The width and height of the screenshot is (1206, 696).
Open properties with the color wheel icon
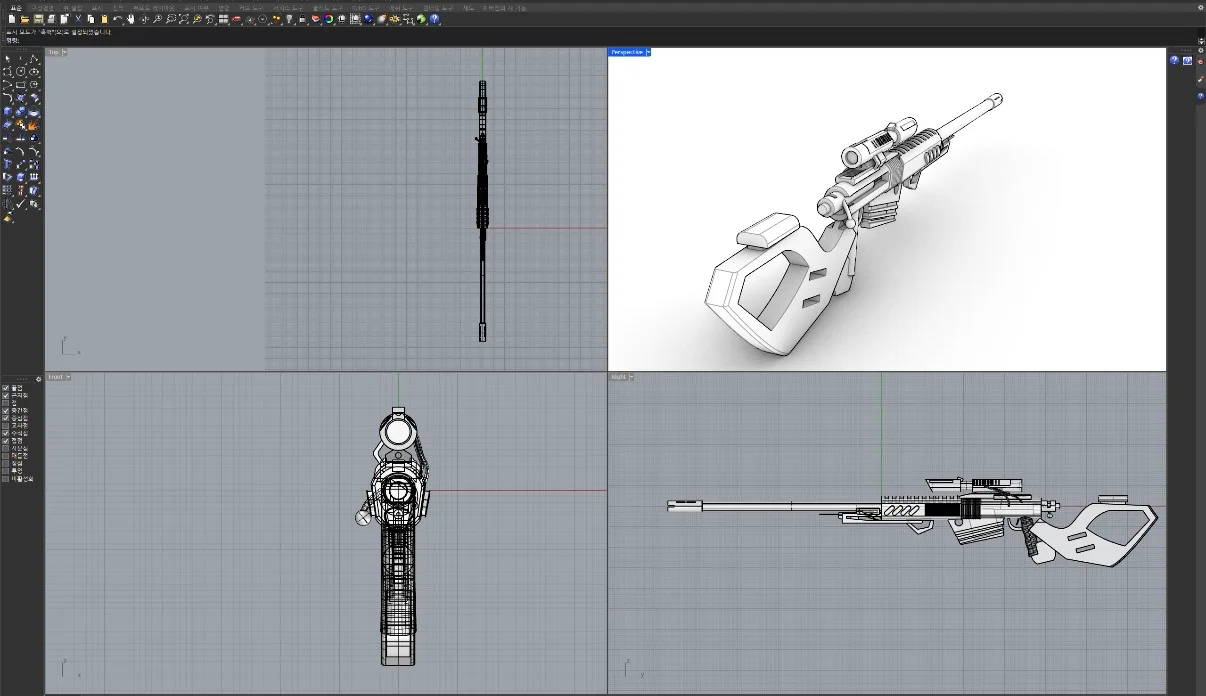(328, 19)
